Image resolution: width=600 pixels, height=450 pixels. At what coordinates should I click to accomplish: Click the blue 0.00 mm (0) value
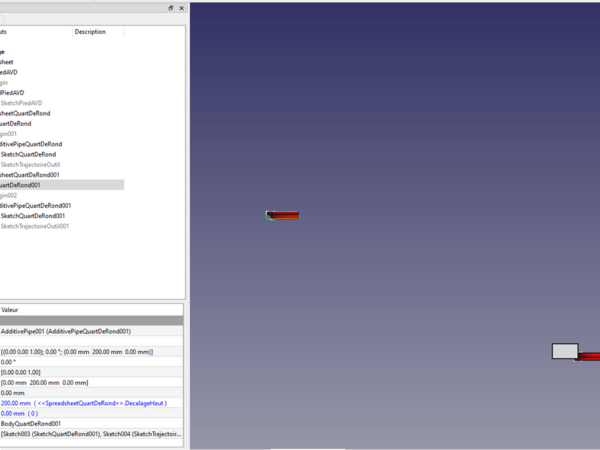(20, 413)
